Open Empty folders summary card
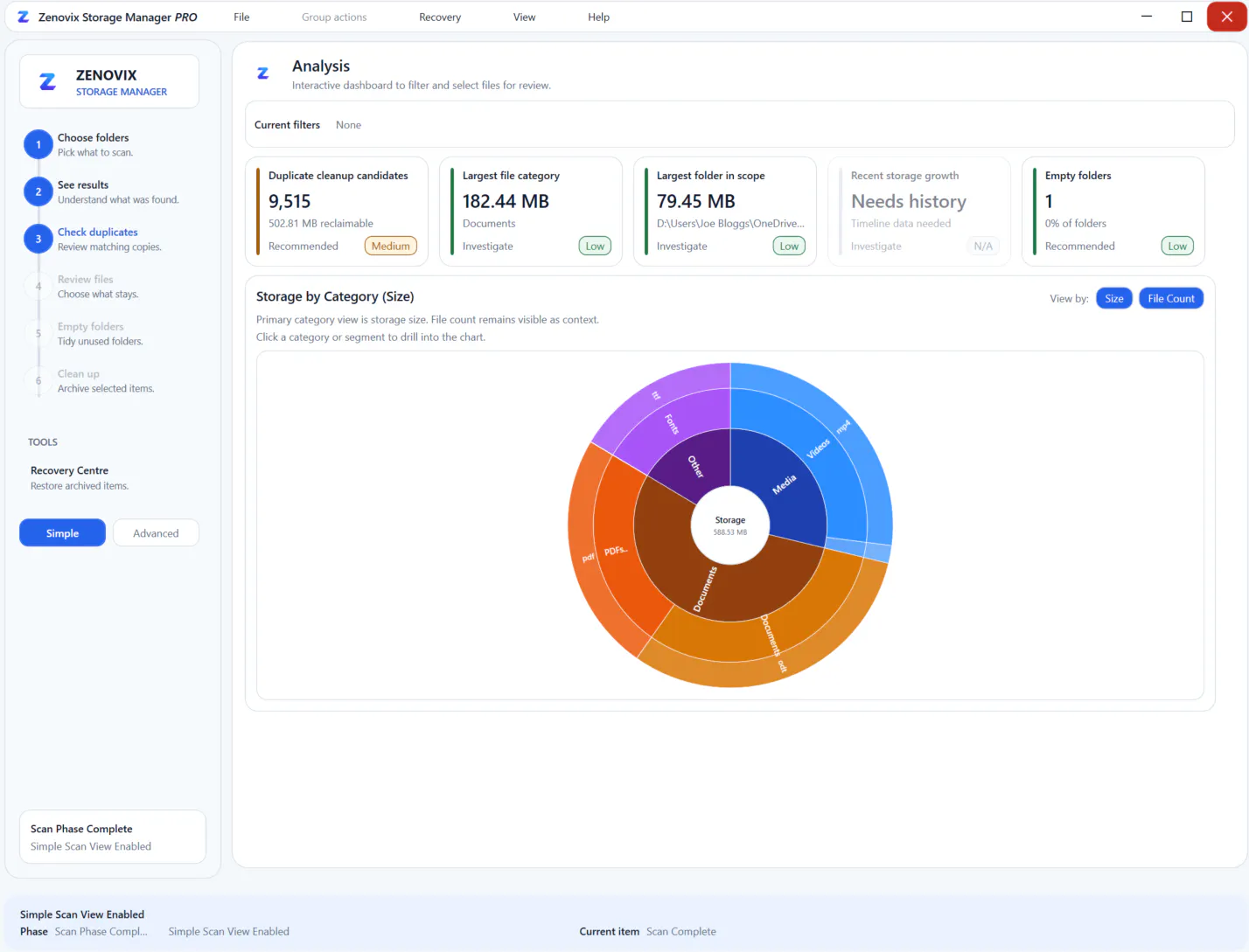 coord(1114,212)
